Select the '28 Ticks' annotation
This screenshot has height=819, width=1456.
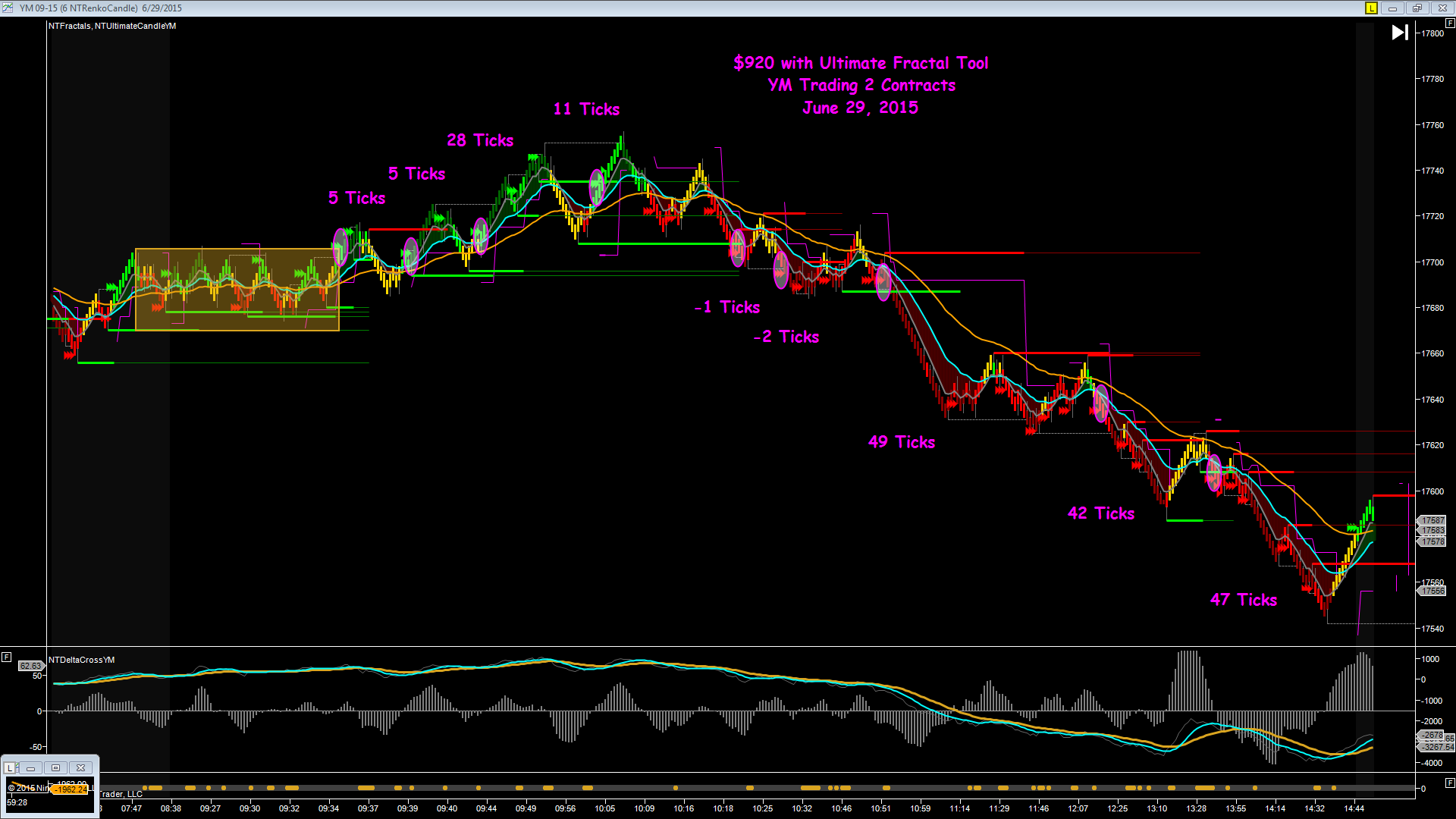[480, 140]
